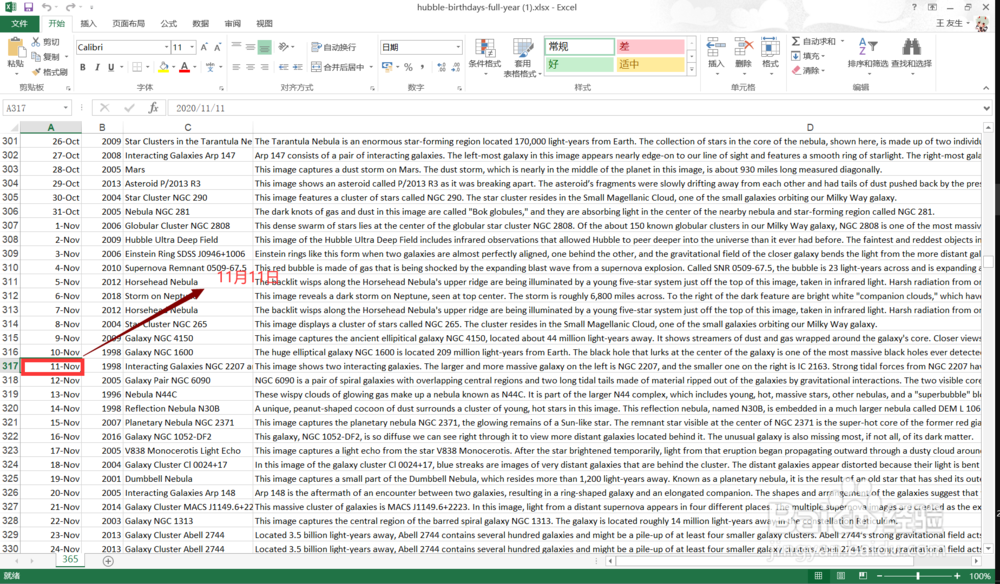The width and height of the screenshot is (1000, 584).
Task: Click the insert function fx icon
Action: coord(153,108)
